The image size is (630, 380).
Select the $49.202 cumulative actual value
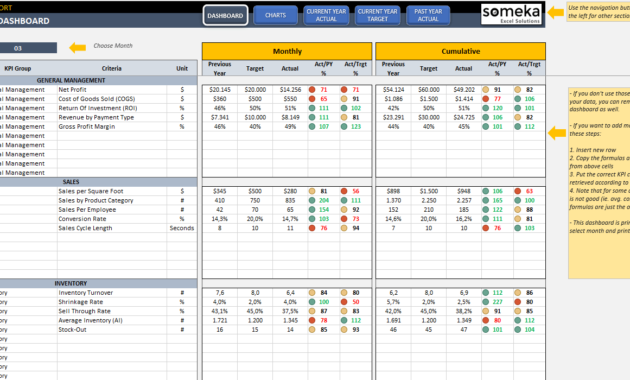click(x=464, y=90)
